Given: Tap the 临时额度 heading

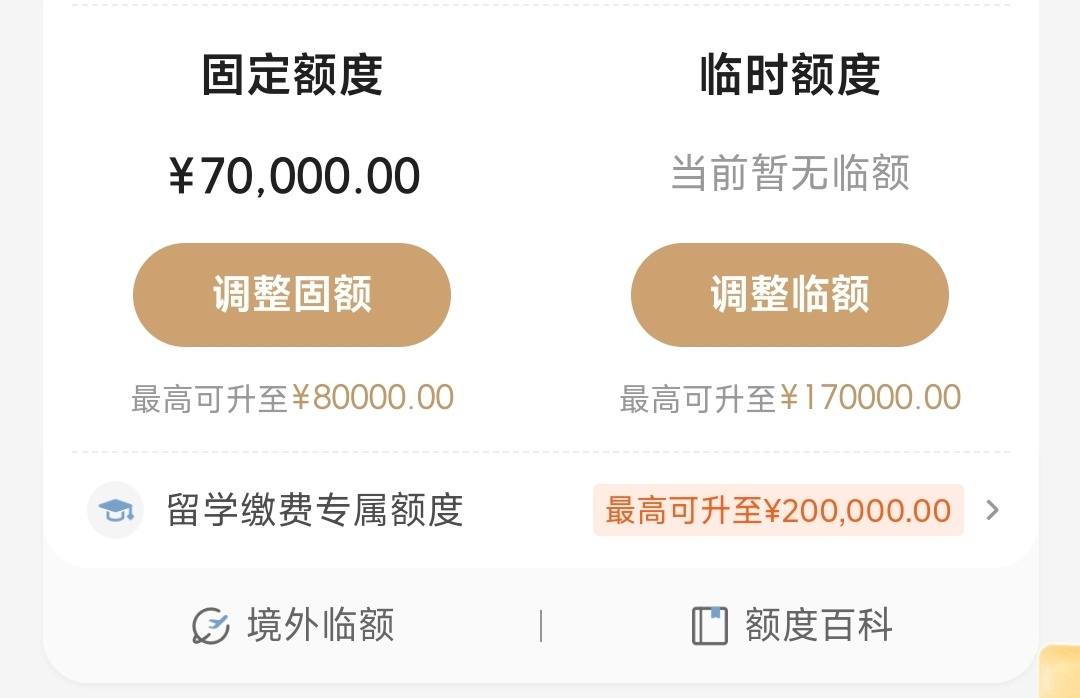Looking at the screenshot, I should (790, 74).
